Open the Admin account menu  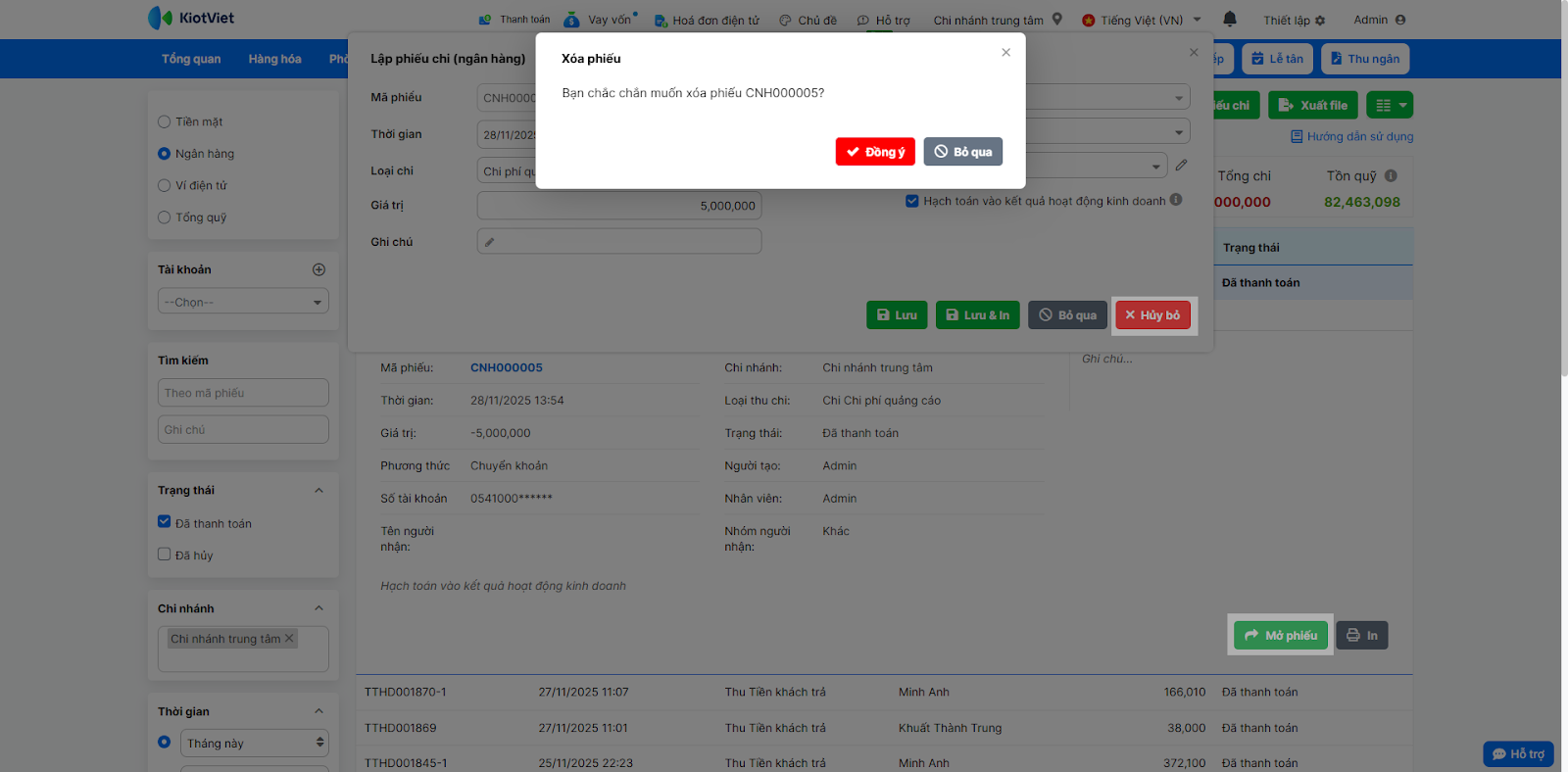click(x=1380, y=20)
